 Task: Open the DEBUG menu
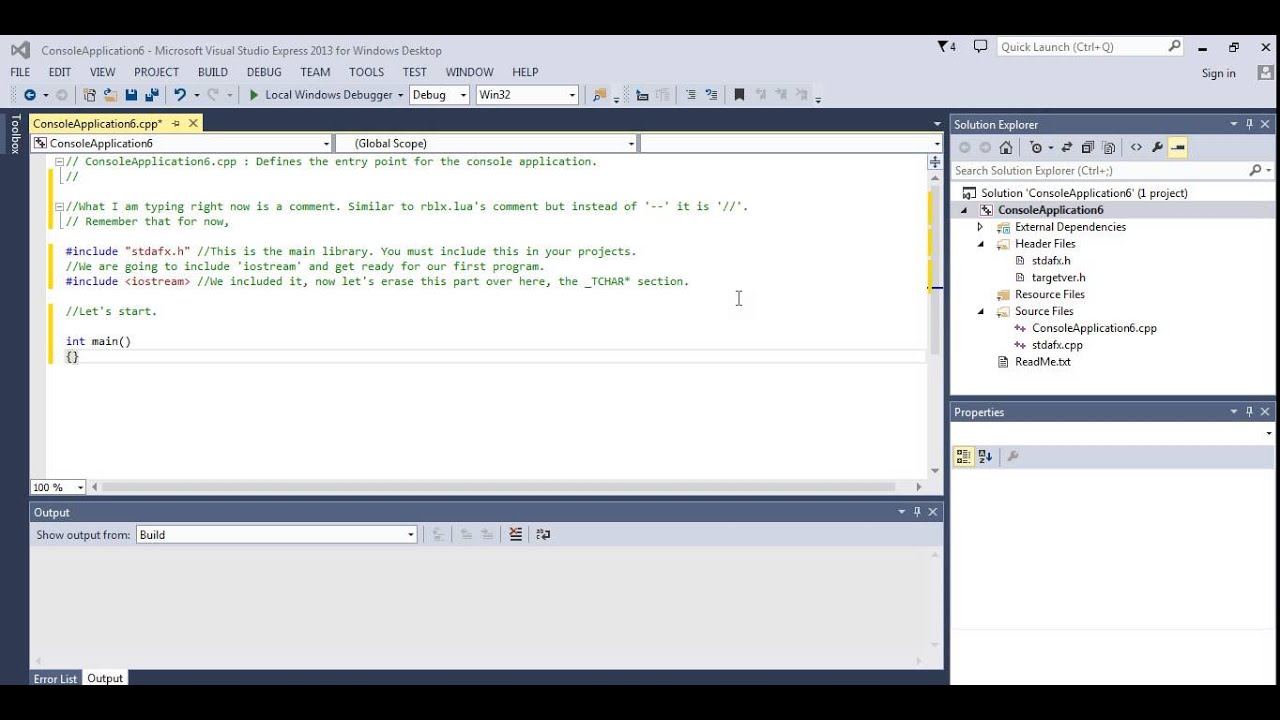click(x=264, y=72)
